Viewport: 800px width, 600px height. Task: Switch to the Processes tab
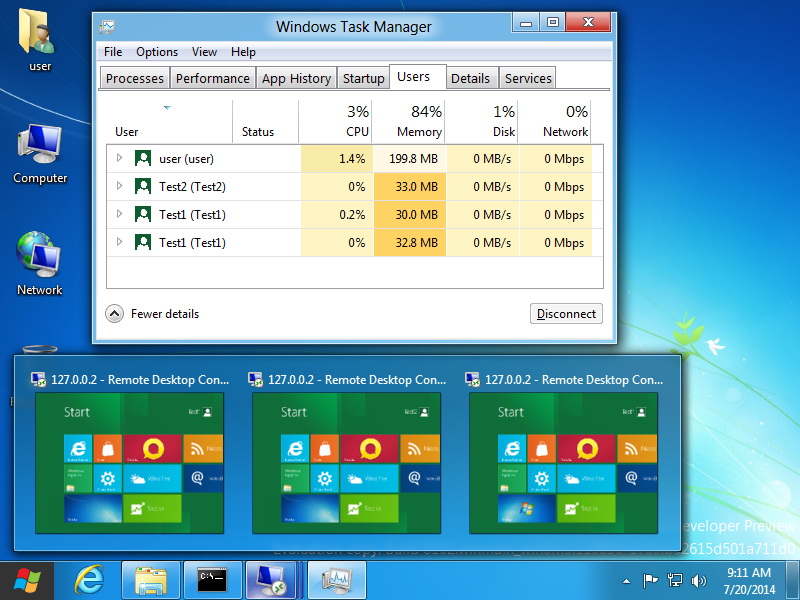(x=135, y=78)
